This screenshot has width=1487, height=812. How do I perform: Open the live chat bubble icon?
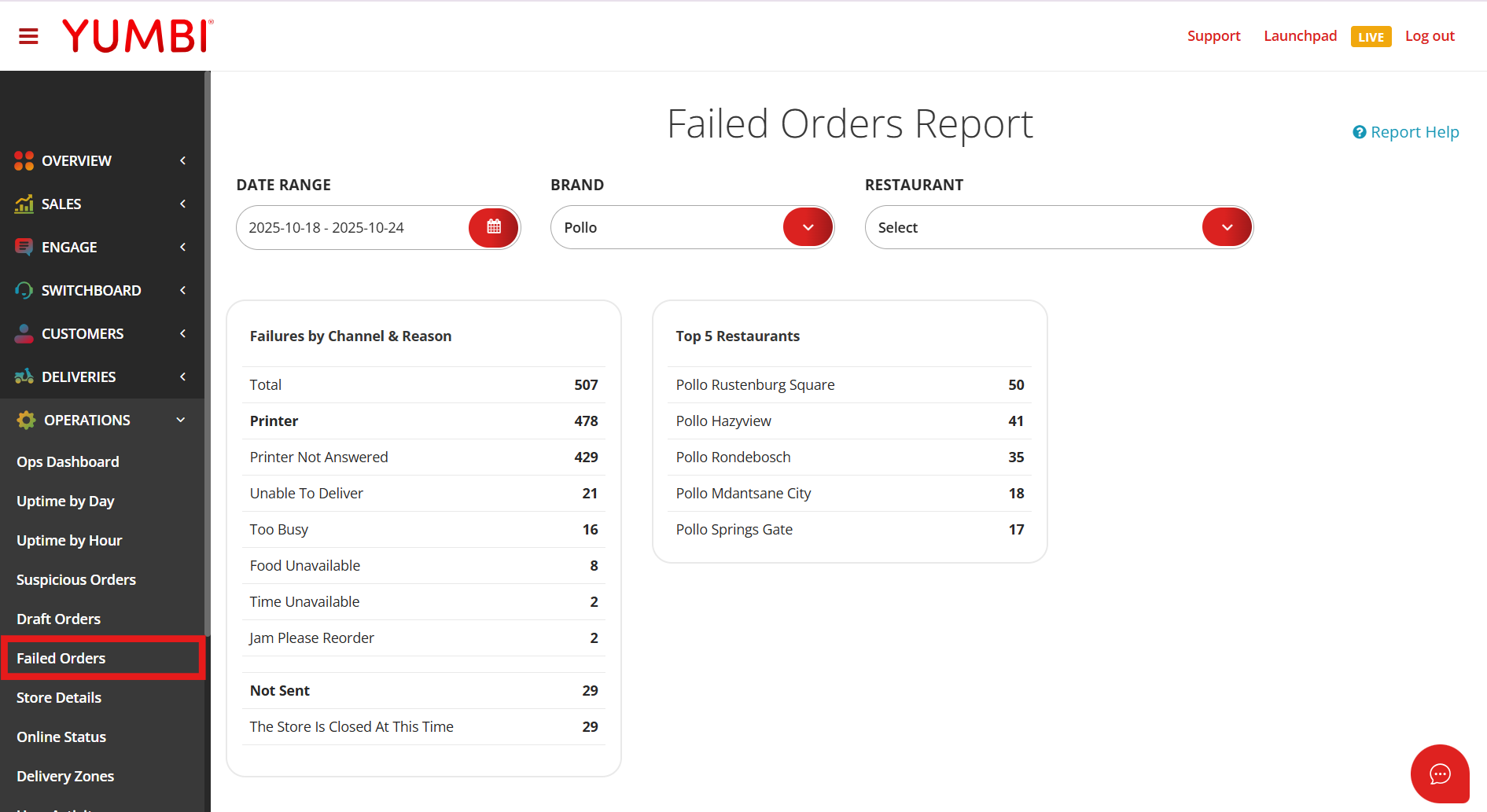click(1439, 773)
